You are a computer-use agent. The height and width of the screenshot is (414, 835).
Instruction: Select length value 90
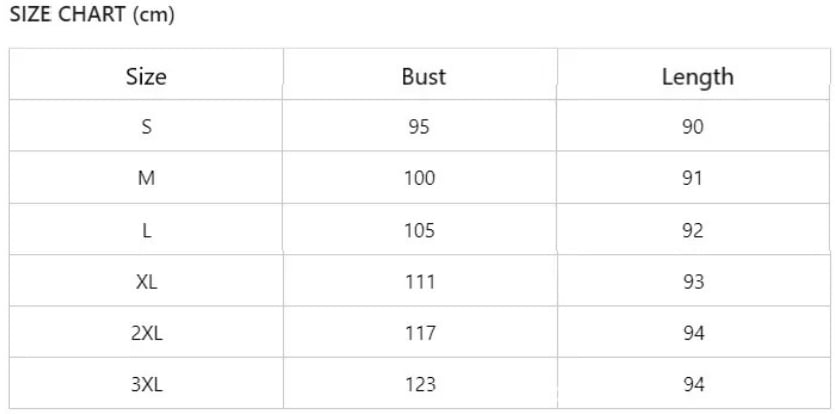coord(693,127)
